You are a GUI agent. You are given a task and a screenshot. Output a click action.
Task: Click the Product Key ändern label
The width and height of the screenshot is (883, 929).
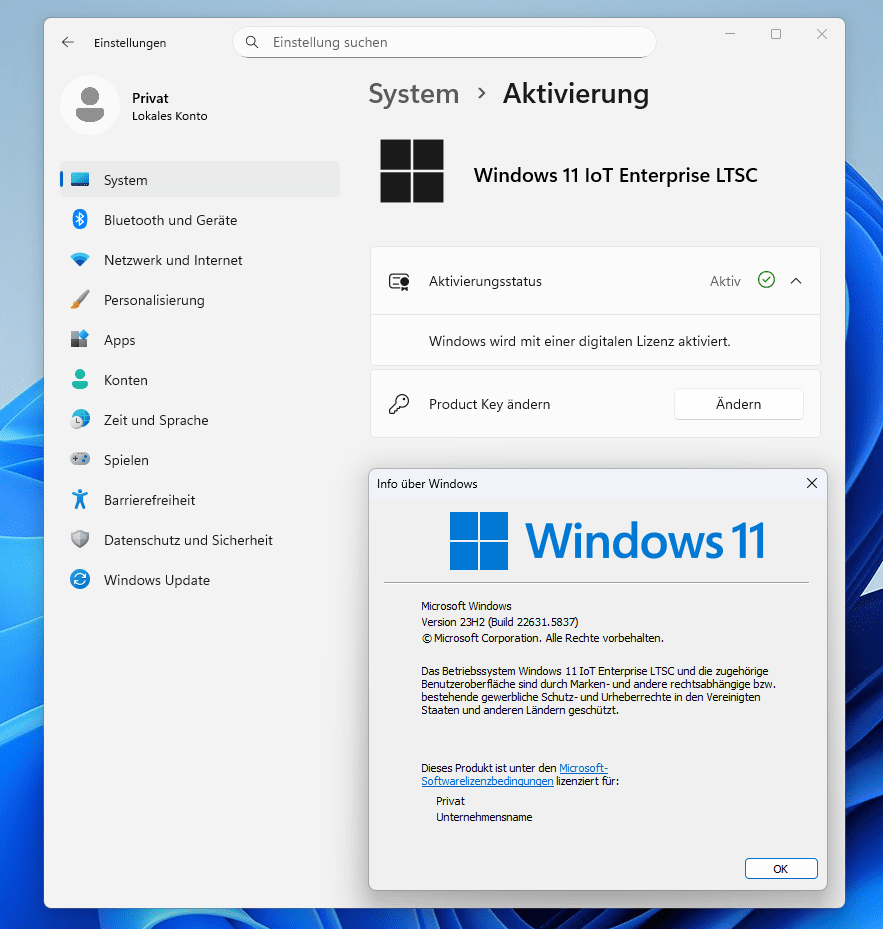(x=490, y=404)
